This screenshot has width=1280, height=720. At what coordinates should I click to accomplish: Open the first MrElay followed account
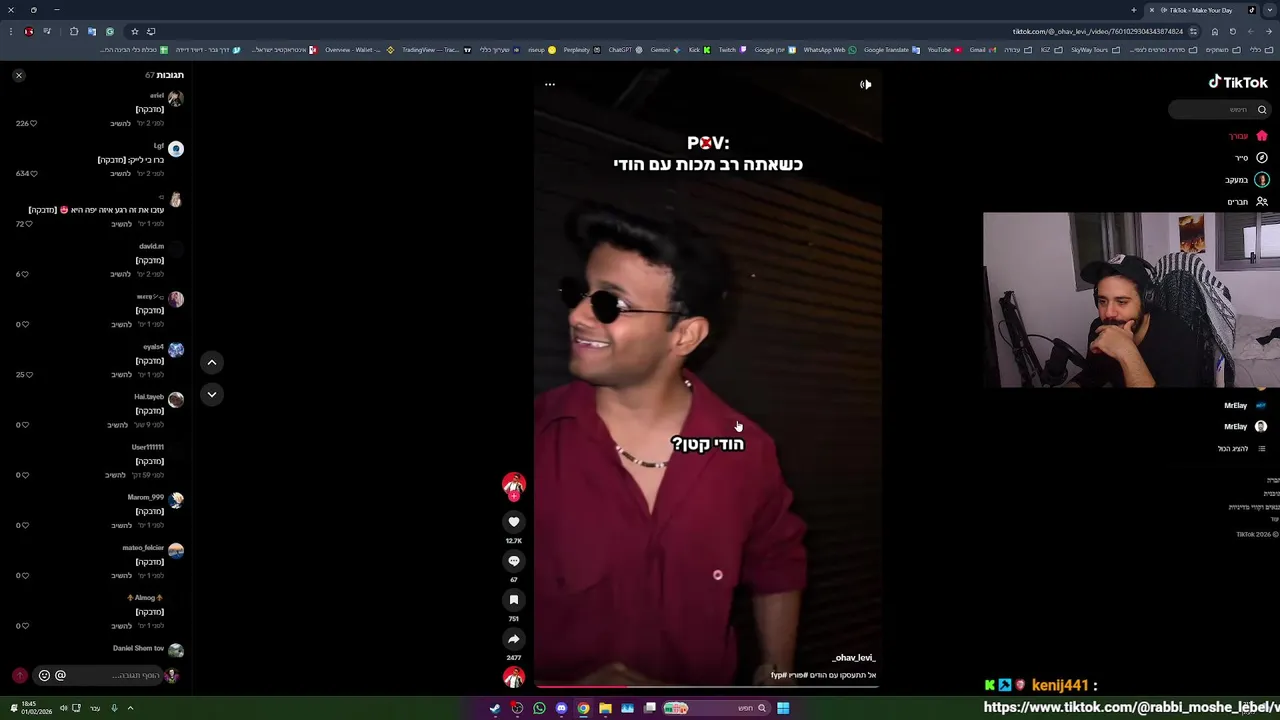point(1245,405)
